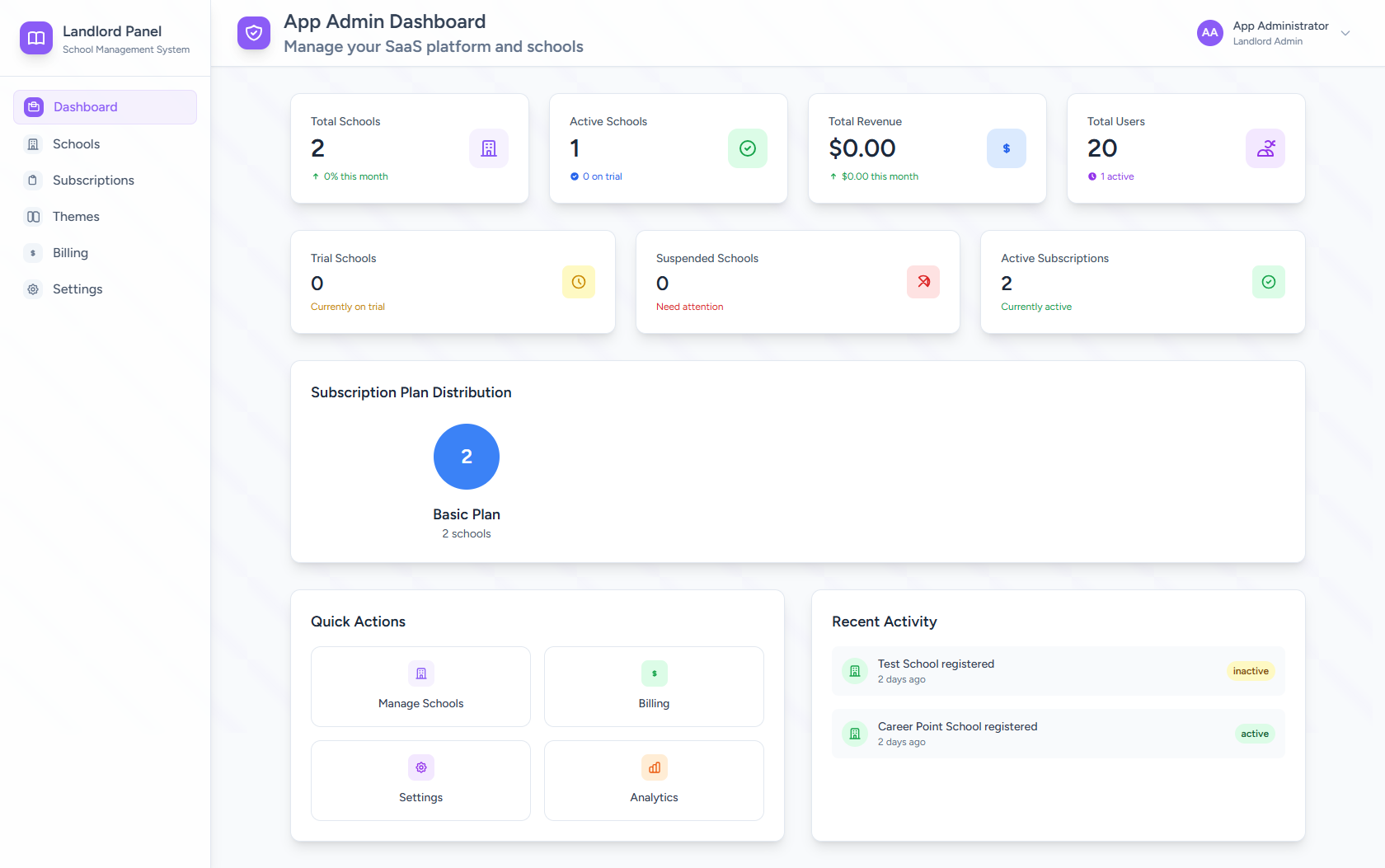Click the Suspended Schools red icon

coord(923,282)
